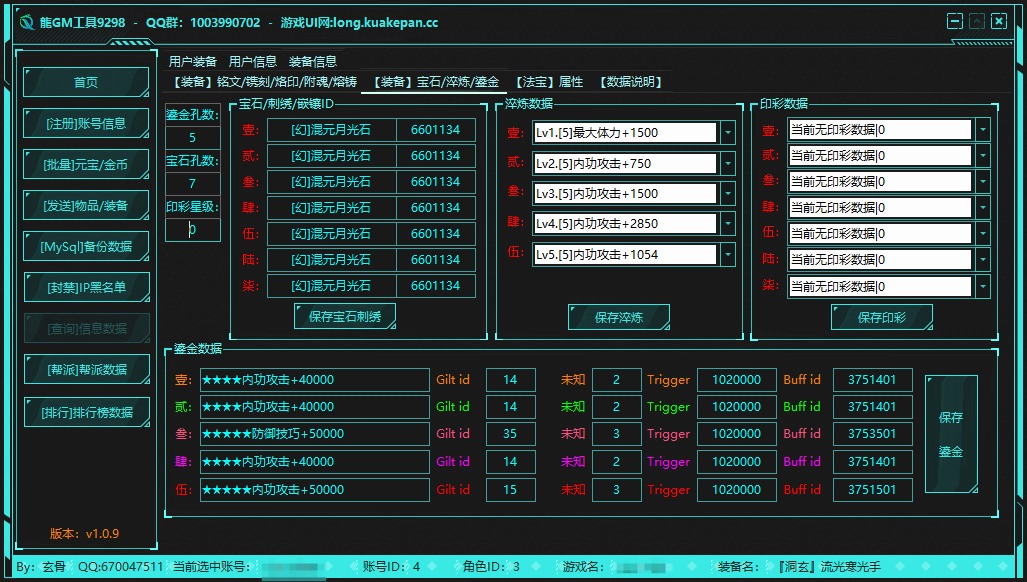The height and width of the screenshot is (582, 1027).
Task: Open the 首页 home page
Action: click(86, 82)
